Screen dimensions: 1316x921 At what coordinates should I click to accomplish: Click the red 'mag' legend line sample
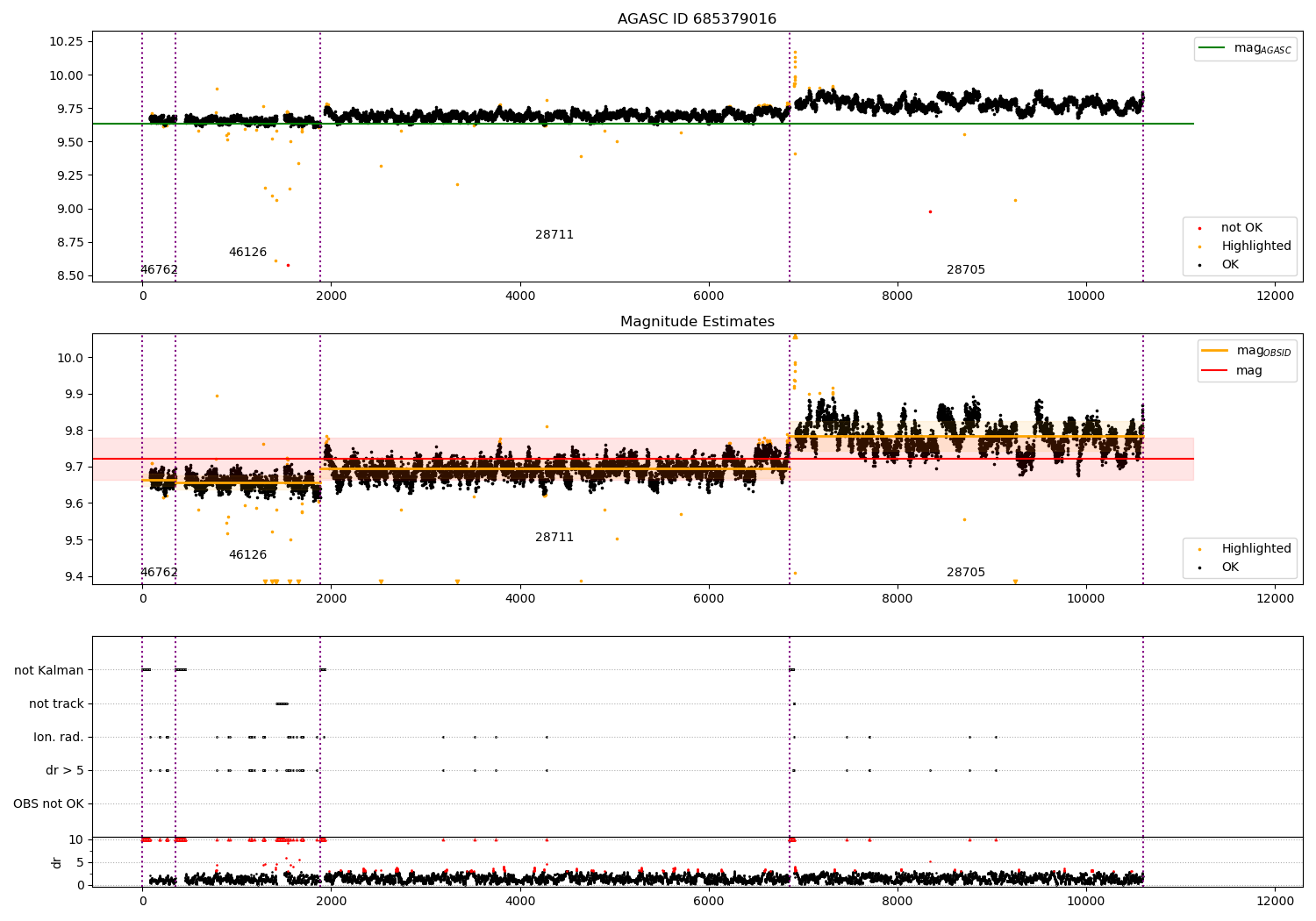(1215, 370)
